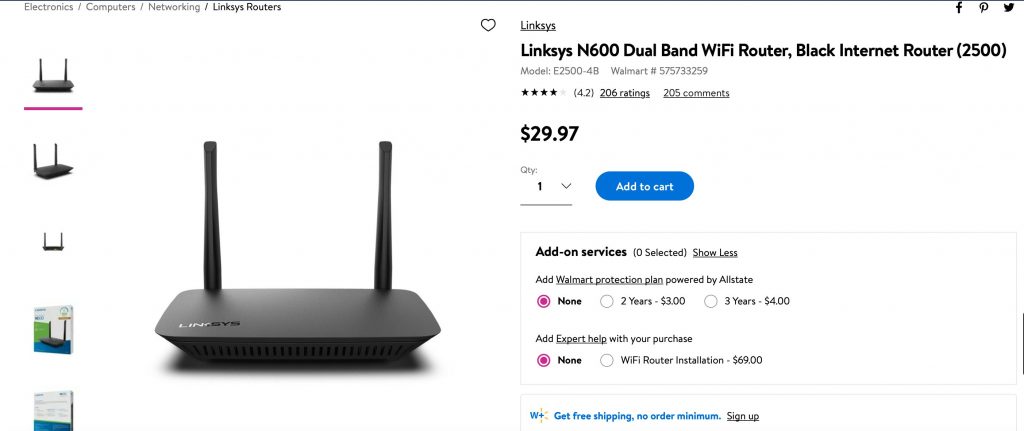Open the 205 comments link
1024x431 pixels.
(x=696, y=93)
